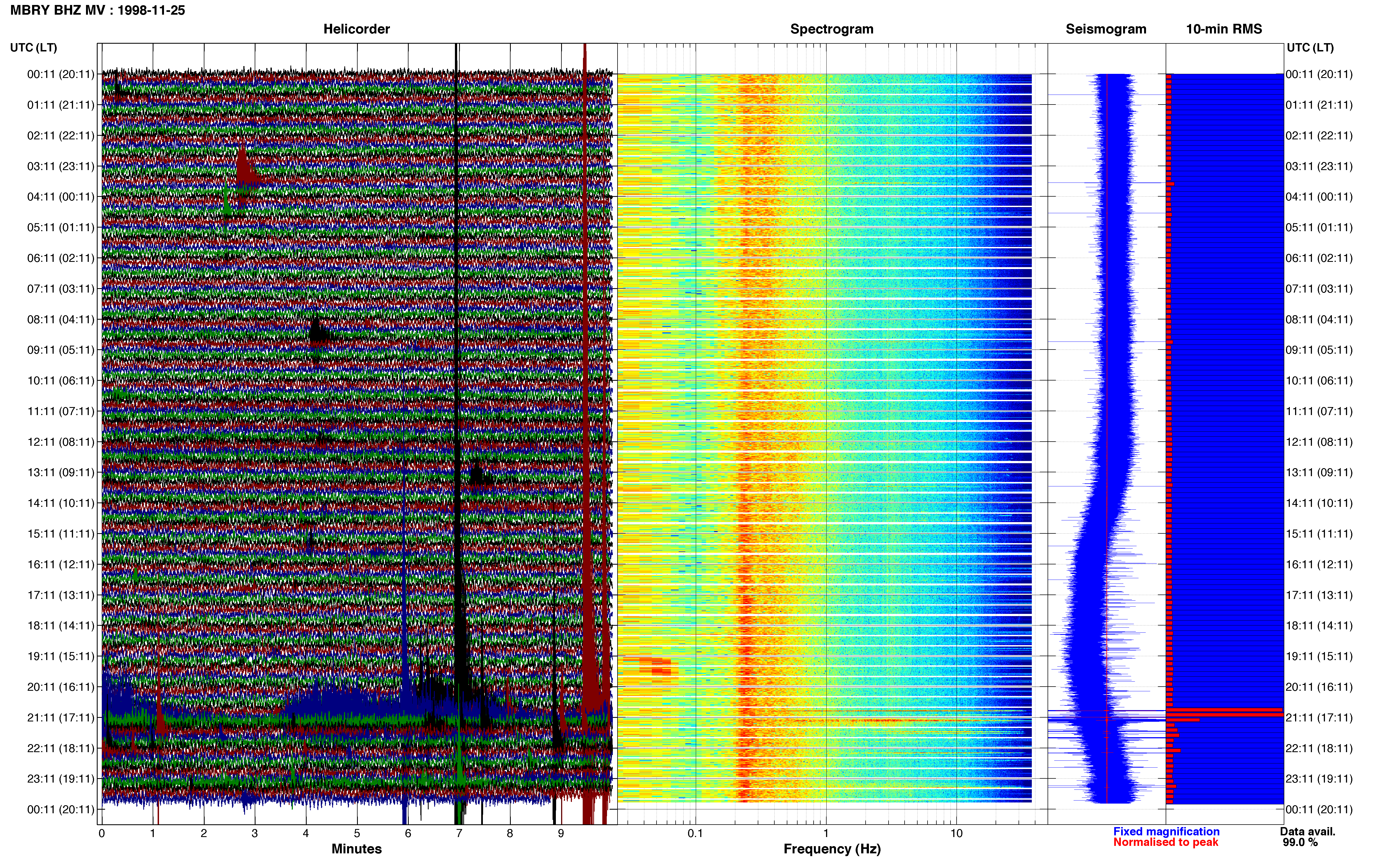The width and height of the screenshot is (1388, 868).
Task: Select the Seismogram panel heading
Action: point(1106,29)
